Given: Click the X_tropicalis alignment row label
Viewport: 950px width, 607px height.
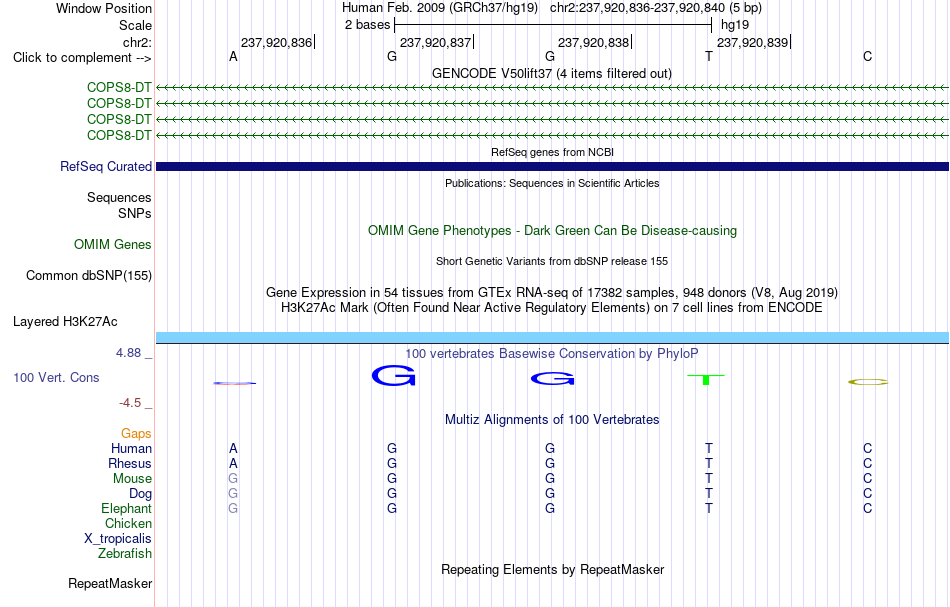Looking at the screenshot, I should tap(118, 539).
